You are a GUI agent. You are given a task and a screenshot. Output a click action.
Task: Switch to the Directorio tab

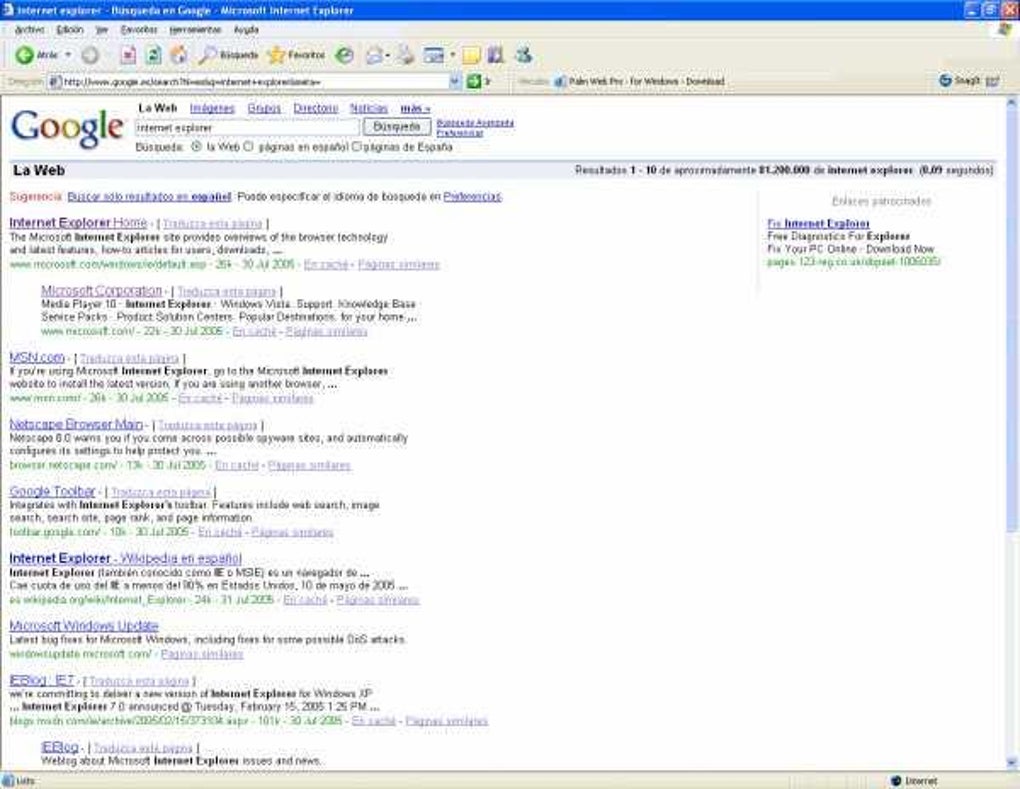[x=315, y=109]
